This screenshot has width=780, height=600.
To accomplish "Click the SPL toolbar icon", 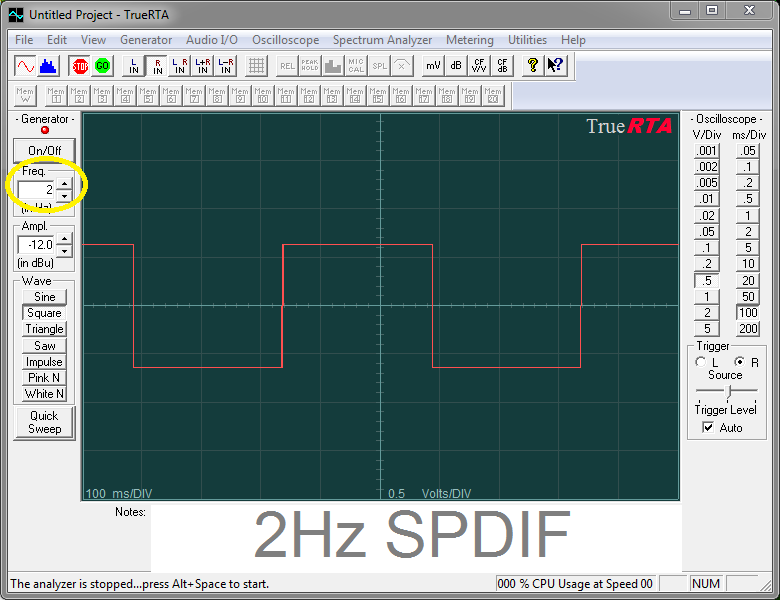I will (380, 66).
